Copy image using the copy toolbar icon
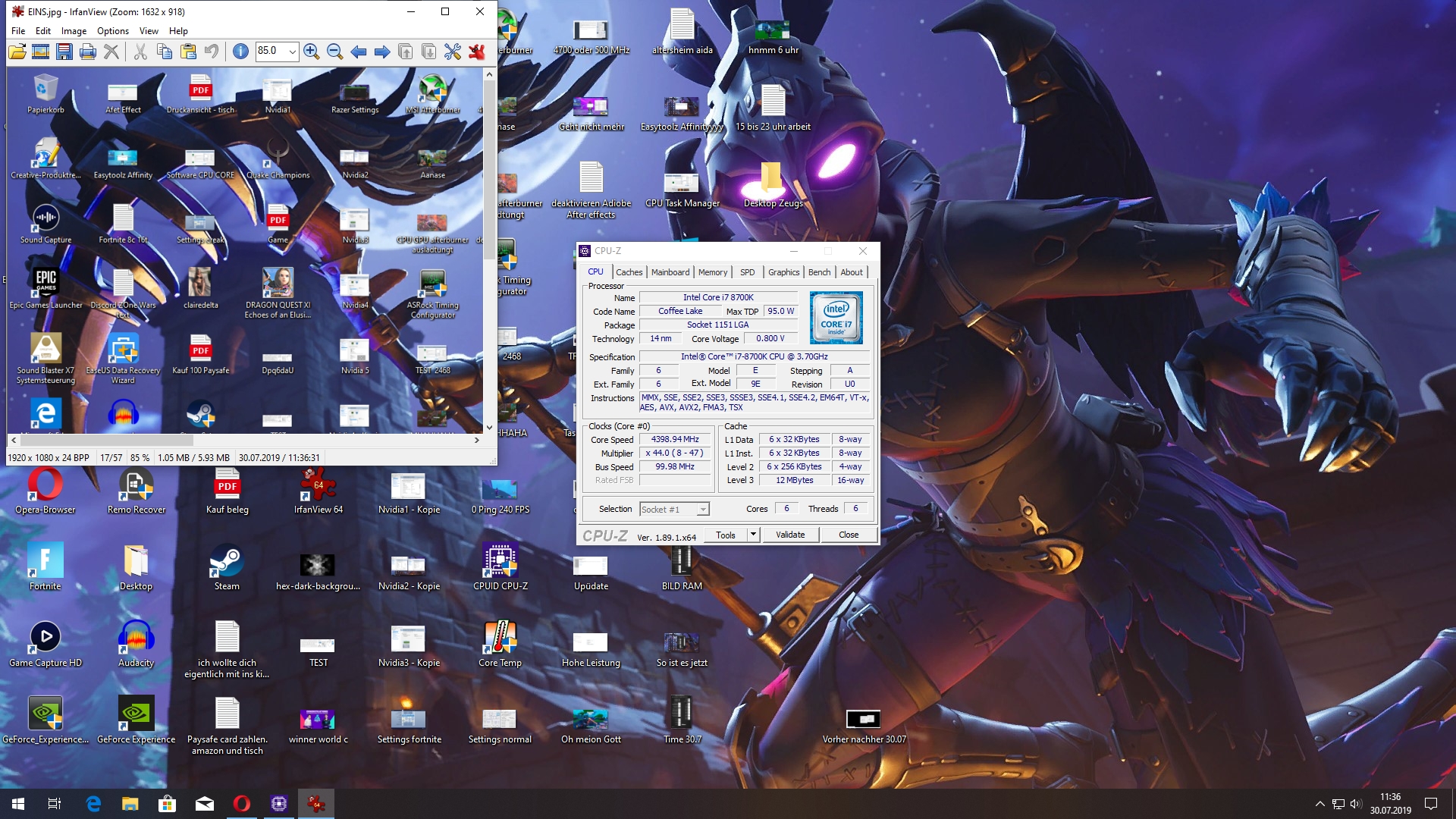Viewport: 1456px width, 819px height. [165, 52]
